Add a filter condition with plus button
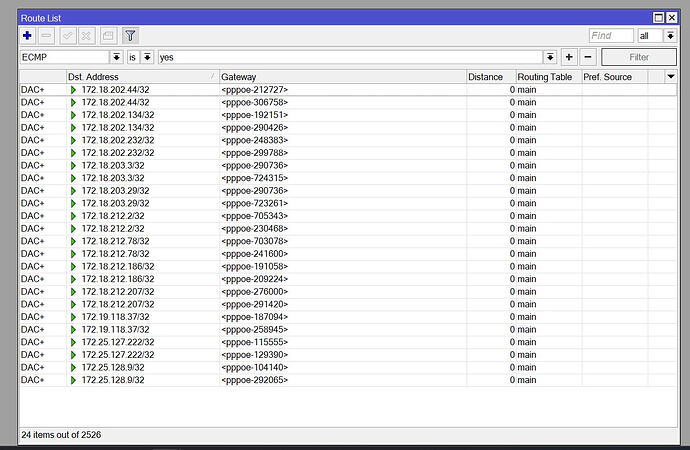This screenshot has height=450, width=690. pyautogui.click(x=569, y=57)
